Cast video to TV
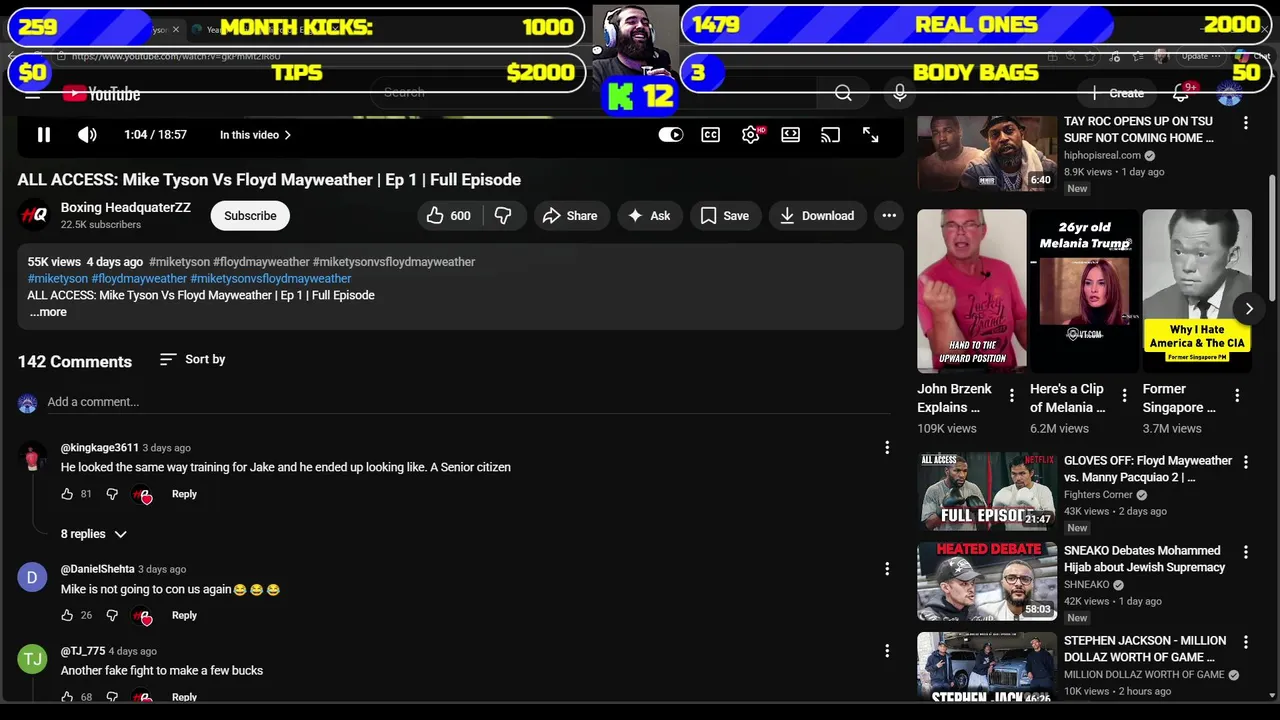This screenshot has width=1280, height=720. [x=830, y=135]
